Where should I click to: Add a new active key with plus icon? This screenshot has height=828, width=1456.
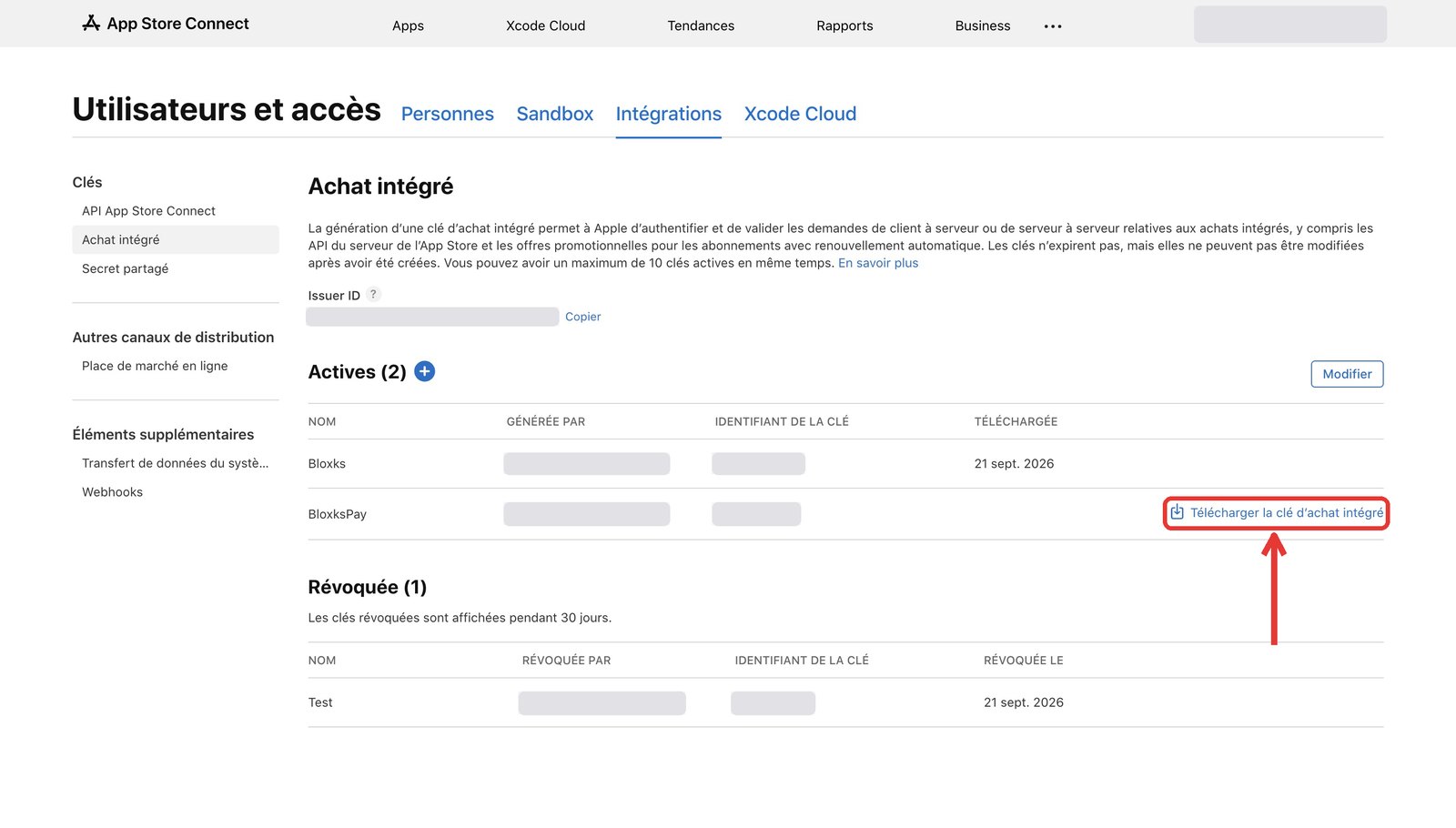coord(424,371)
